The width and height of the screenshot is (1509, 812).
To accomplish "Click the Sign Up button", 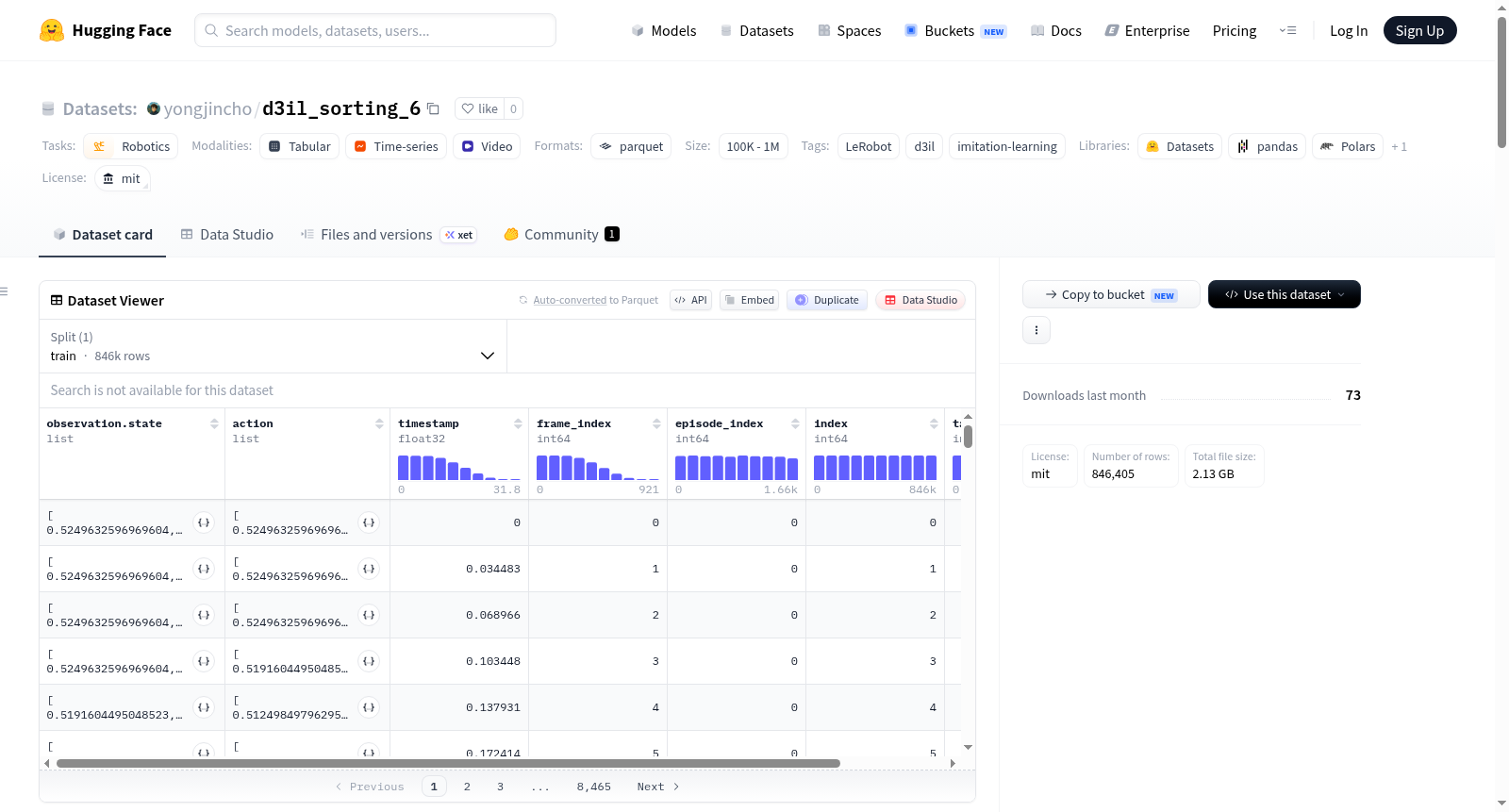I will 1420,31.
